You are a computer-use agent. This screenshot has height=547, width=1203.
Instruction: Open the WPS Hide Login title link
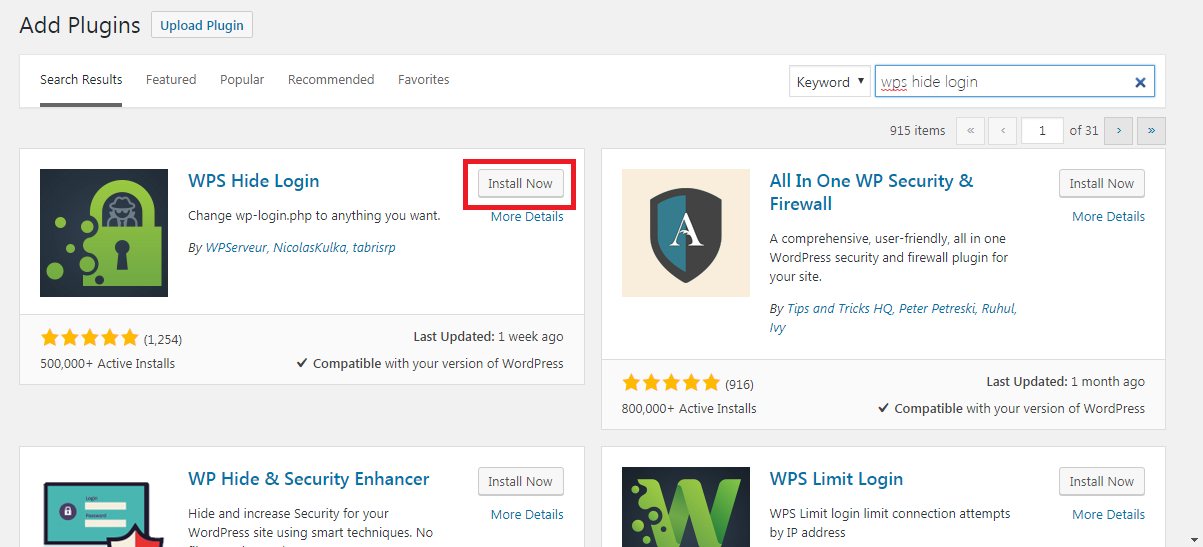pos(254,181)
